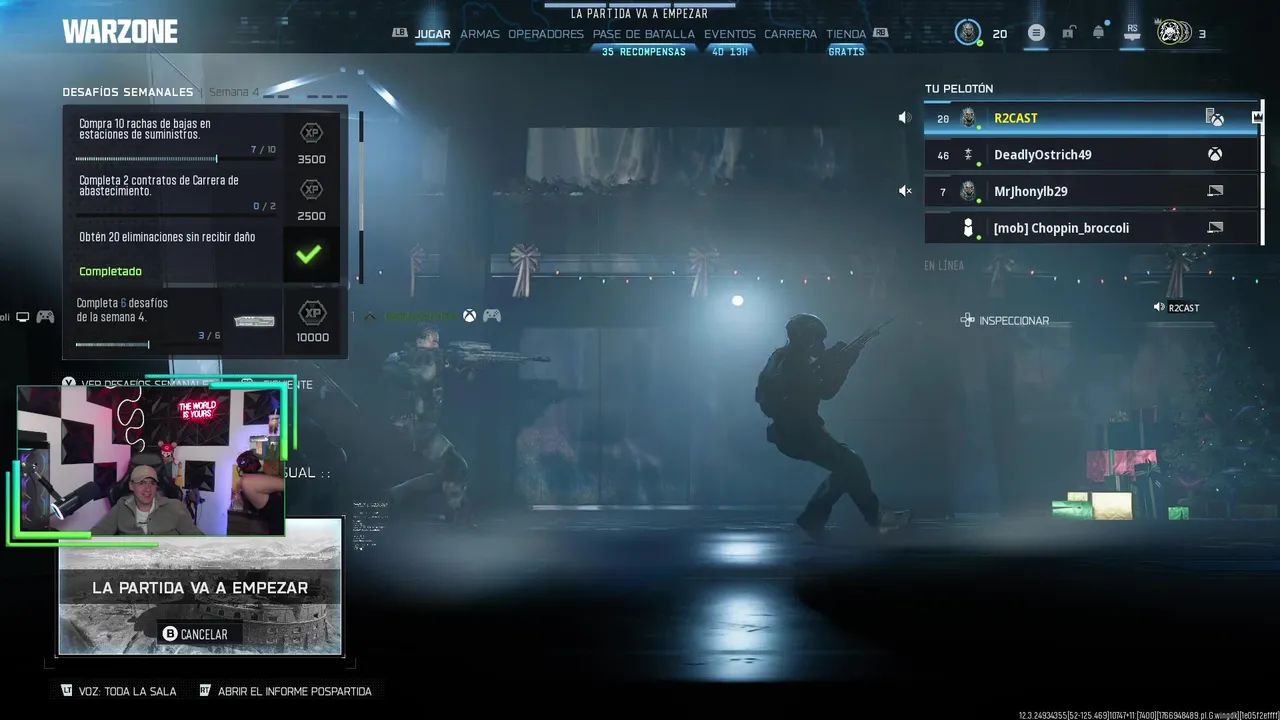Click top LA PARTIDA VA A EMPEZAR banner
Viewport: 1280px width, 720px height.
point(639,14)
